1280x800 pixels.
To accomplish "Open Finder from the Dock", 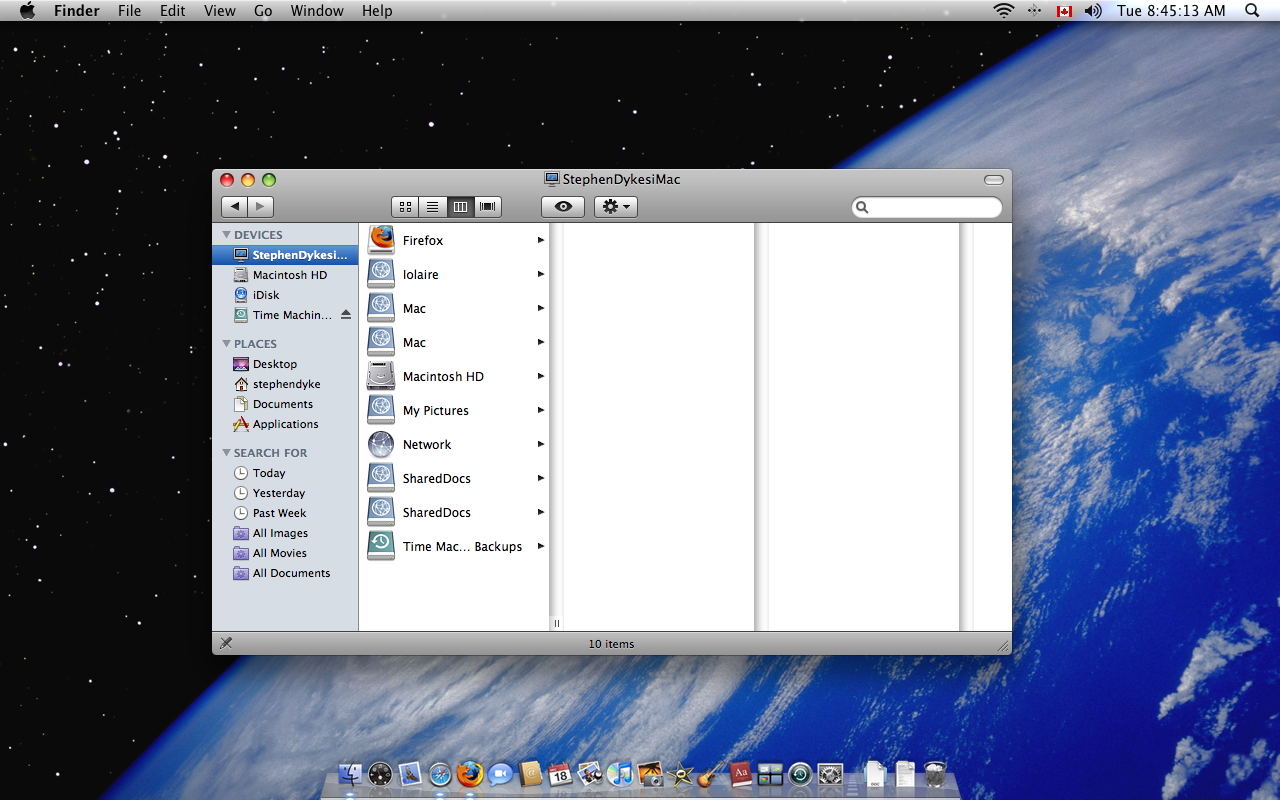I will coord(350,773).
